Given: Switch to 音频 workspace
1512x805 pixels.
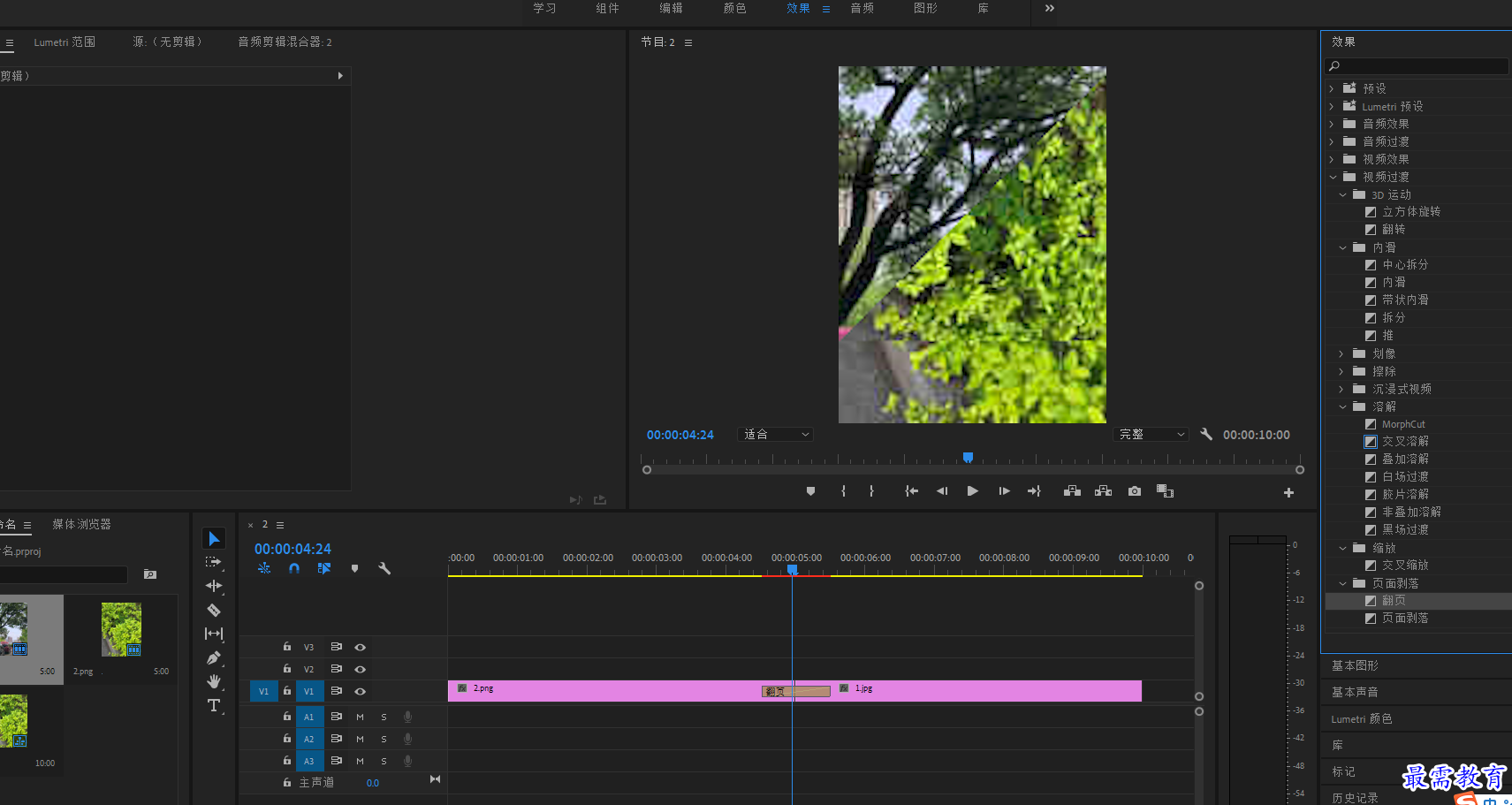Looking at the screenshot, I should pyautogui.click(x=862, y=8).
